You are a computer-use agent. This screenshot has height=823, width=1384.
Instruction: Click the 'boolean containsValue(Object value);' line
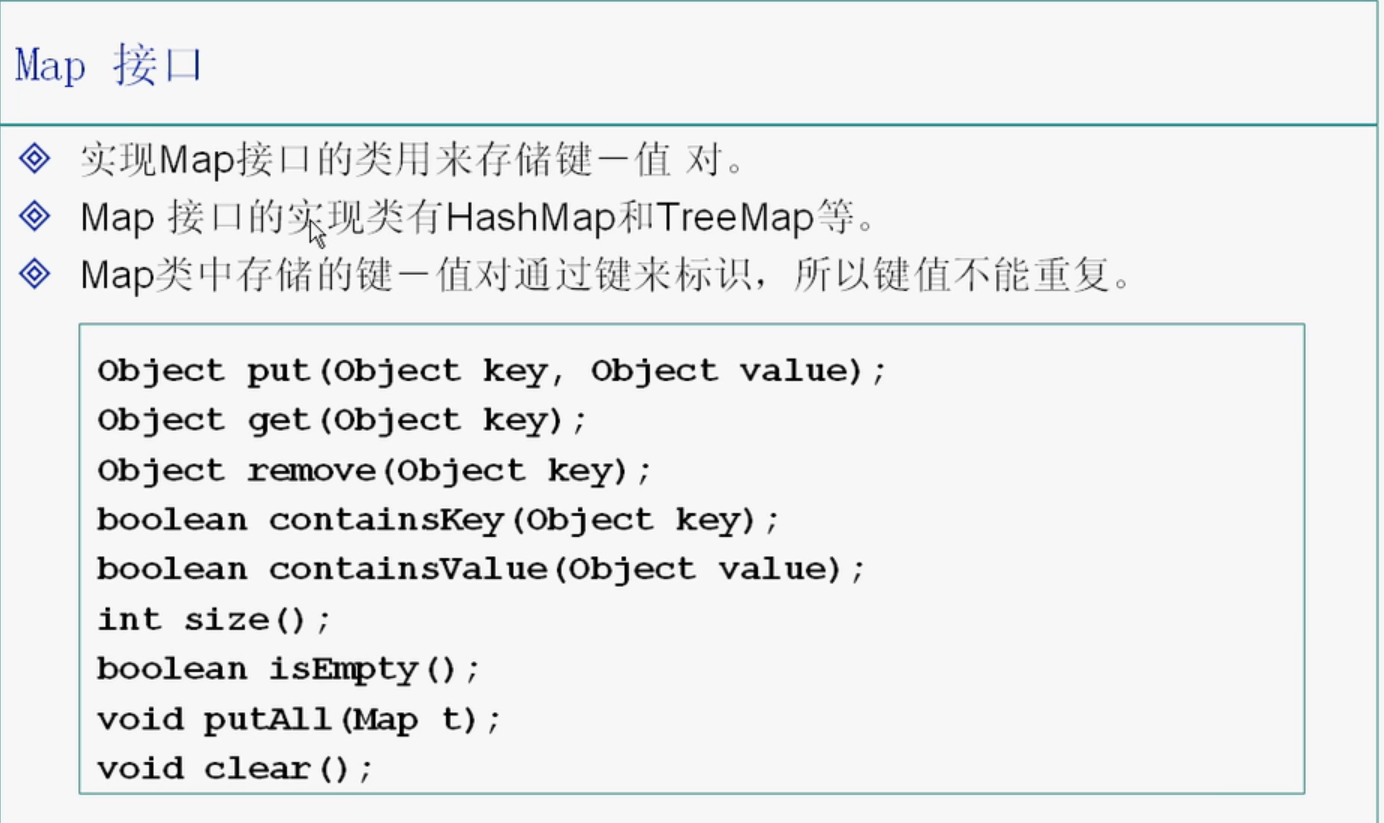tap(481, 570)
